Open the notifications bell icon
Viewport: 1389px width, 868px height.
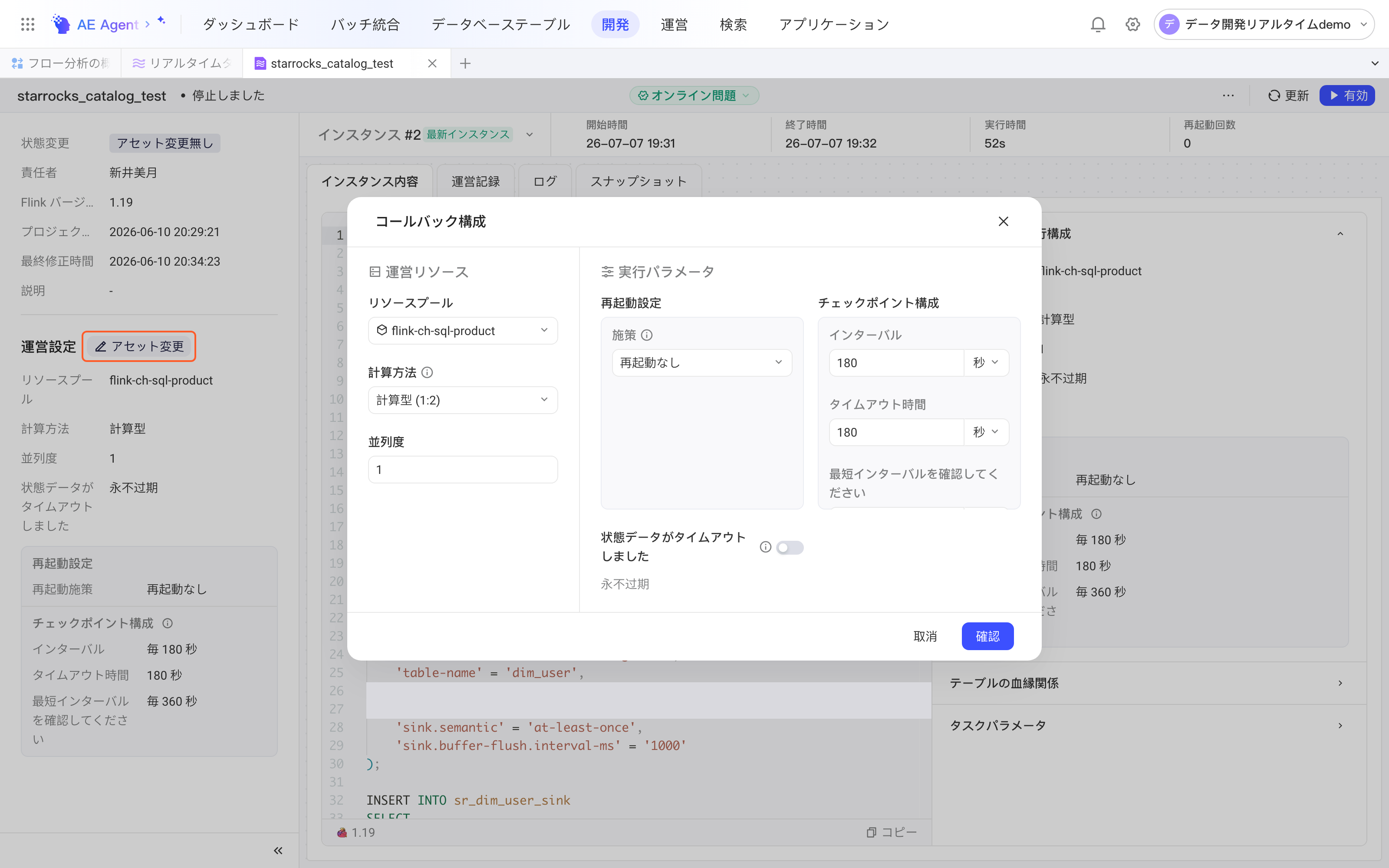(1097, 24)
